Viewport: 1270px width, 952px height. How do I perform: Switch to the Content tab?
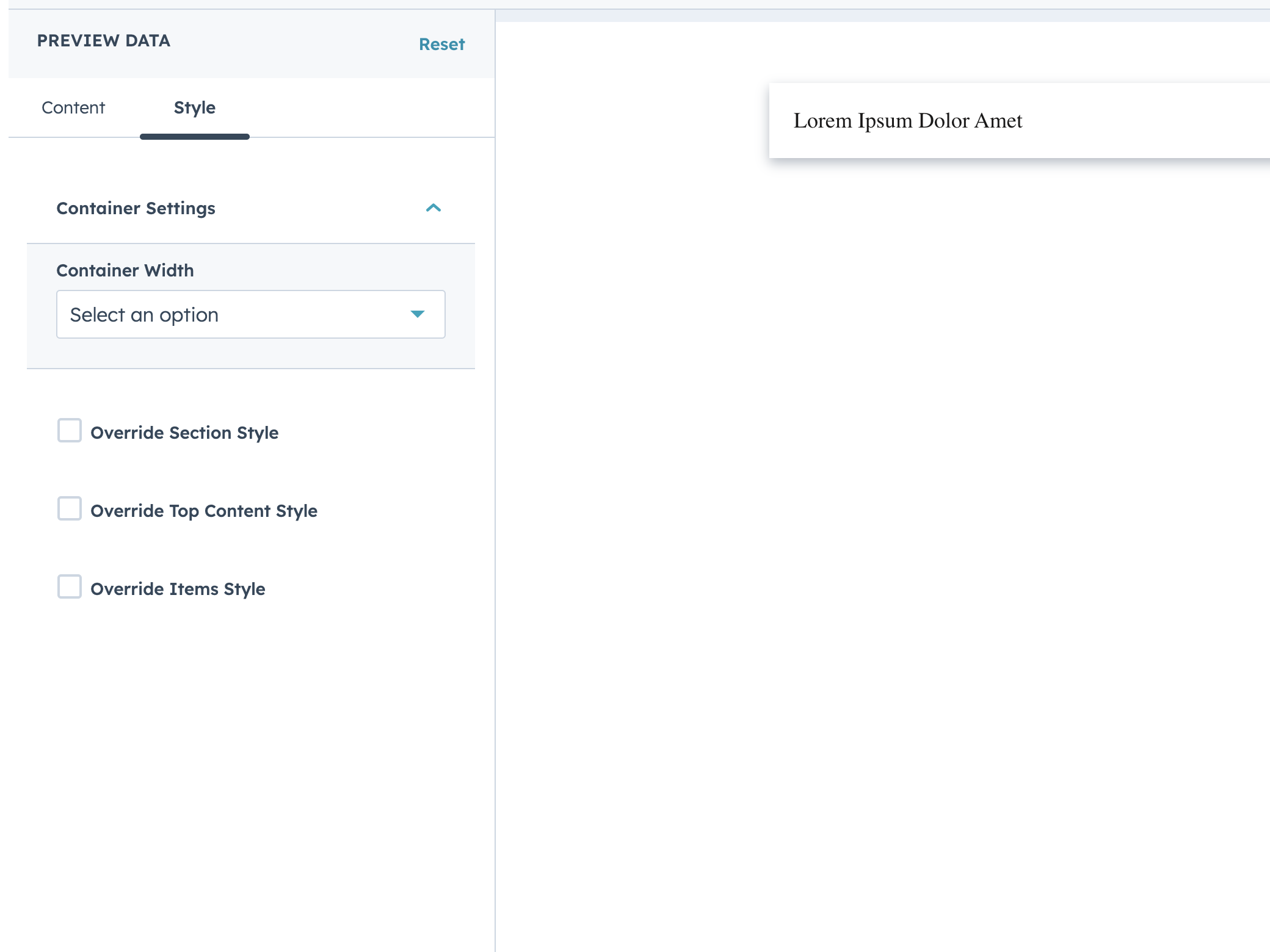[x=73, y=107]
